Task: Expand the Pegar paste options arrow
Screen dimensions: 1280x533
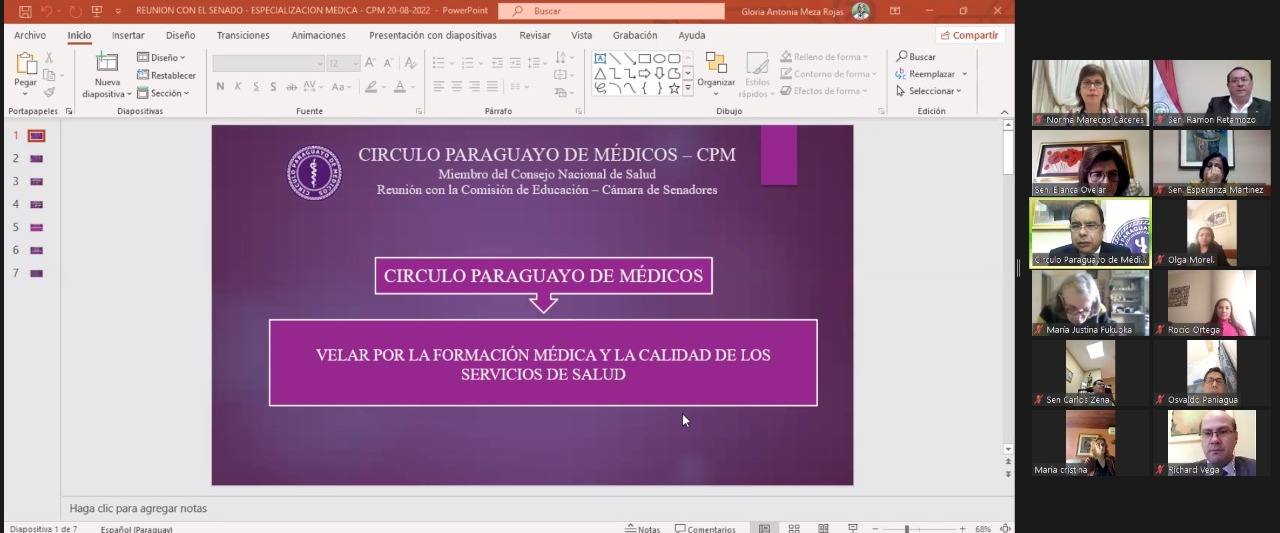Action: pyautogui.click(x=25, y=94)
